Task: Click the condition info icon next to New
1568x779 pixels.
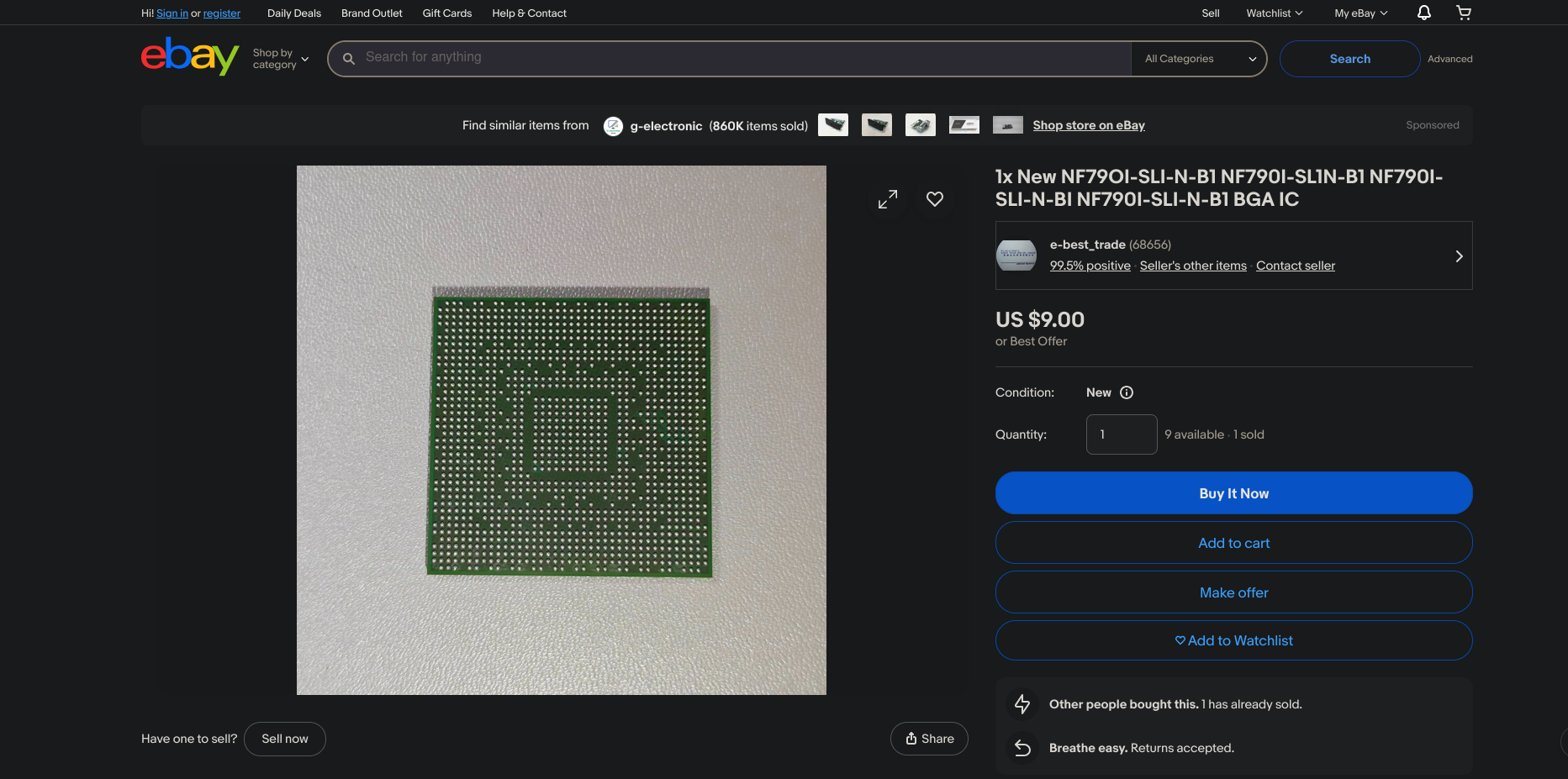Action: [1127, 392]
